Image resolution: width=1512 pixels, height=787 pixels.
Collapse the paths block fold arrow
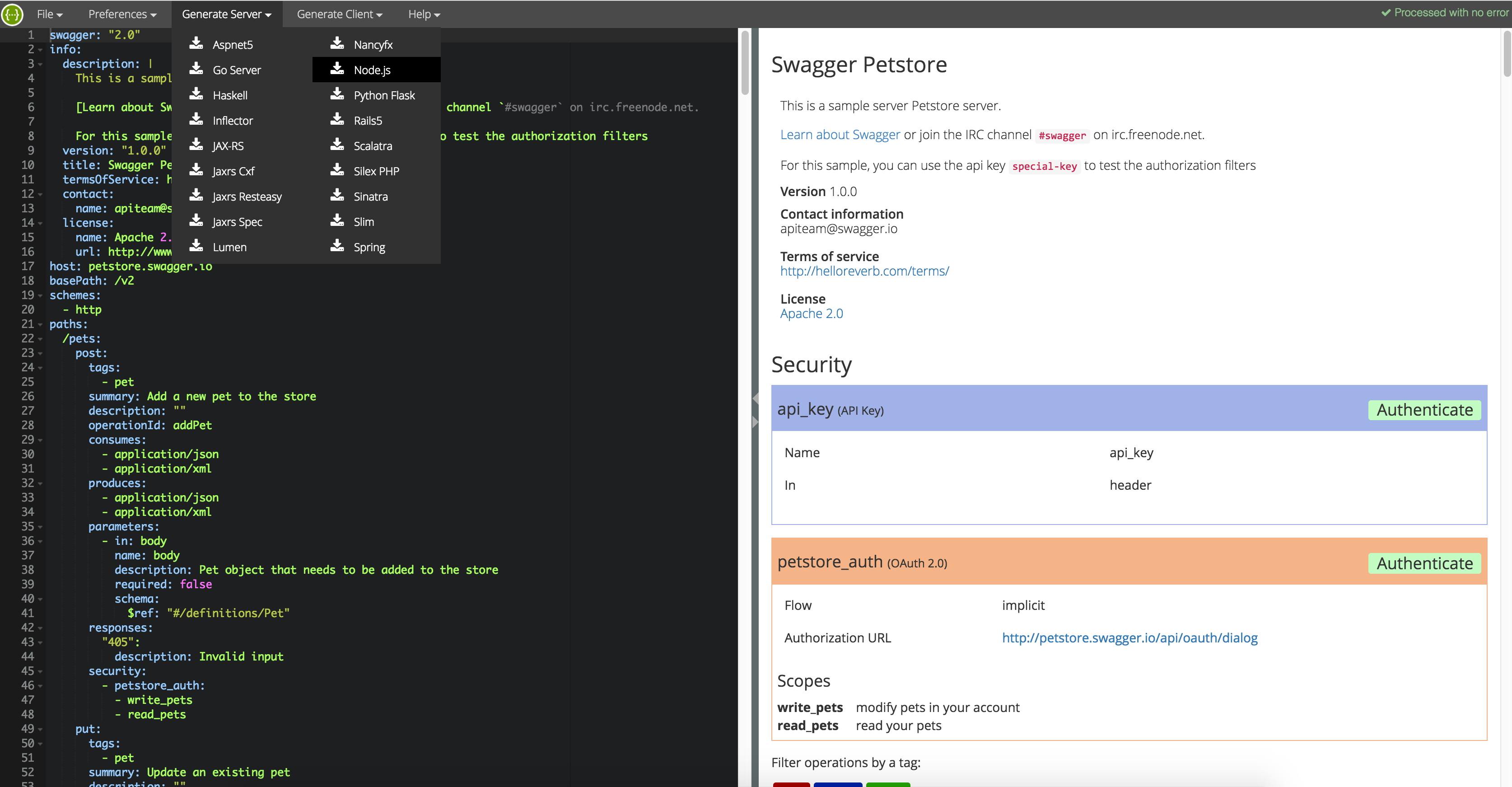(x=41, y=325)
